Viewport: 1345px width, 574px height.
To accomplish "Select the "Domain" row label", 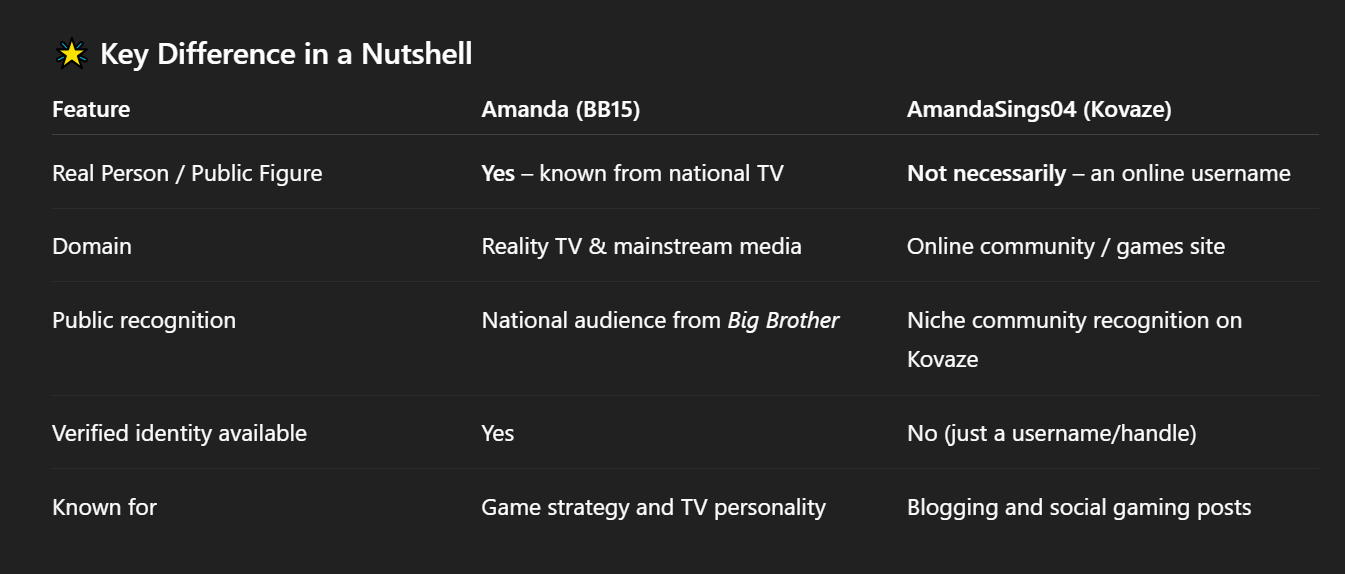I will pyautogui.click(x=92, y=246).
